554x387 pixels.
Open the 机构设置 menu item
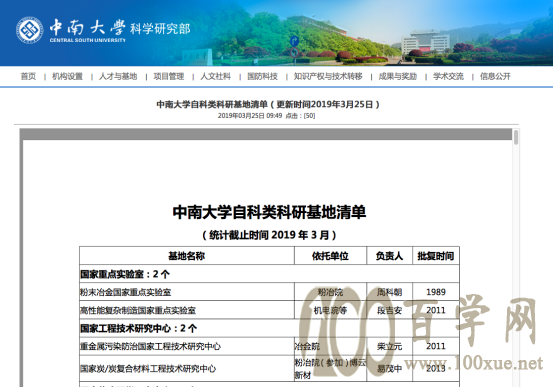click(x=67, y=76)
